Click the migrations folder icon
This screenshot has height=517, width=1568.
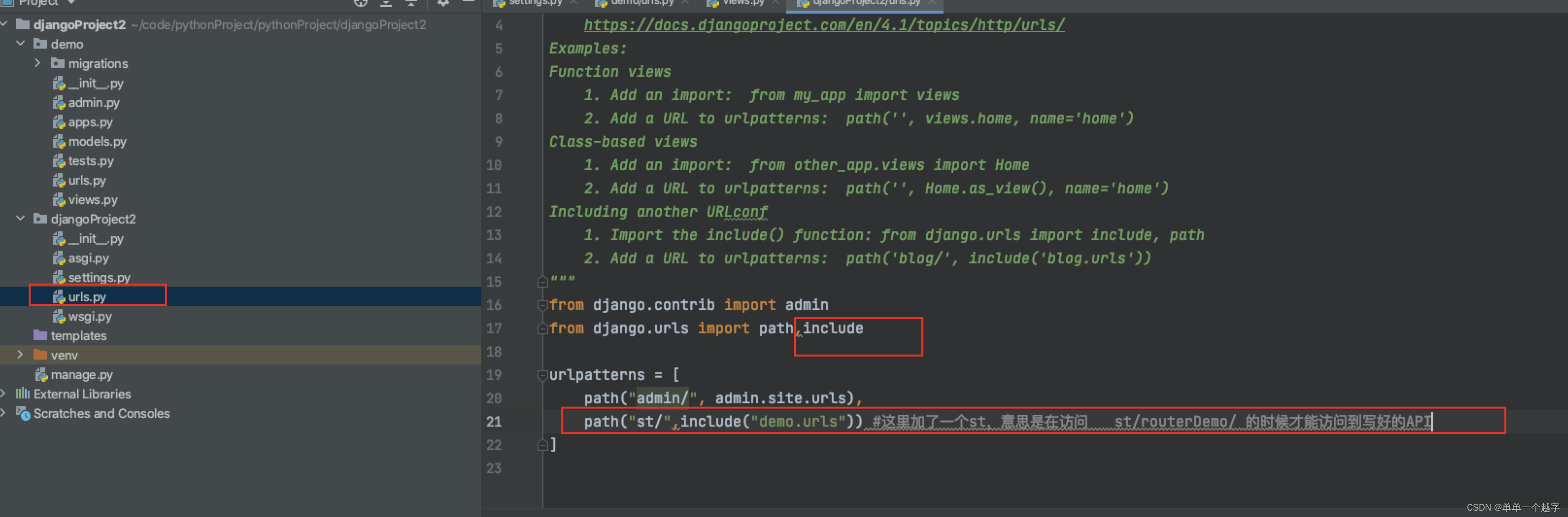(x=58, y=63)
